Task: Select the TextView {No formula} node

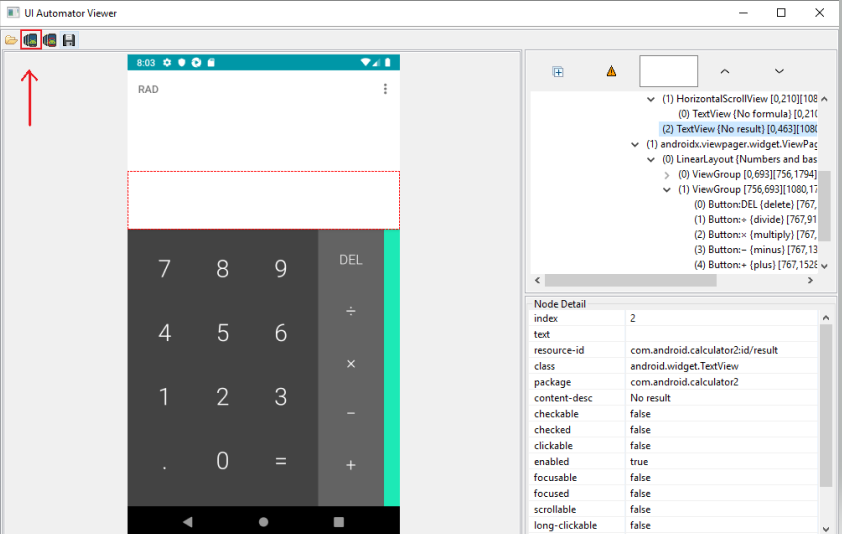Action: click(x=745, y=114)
